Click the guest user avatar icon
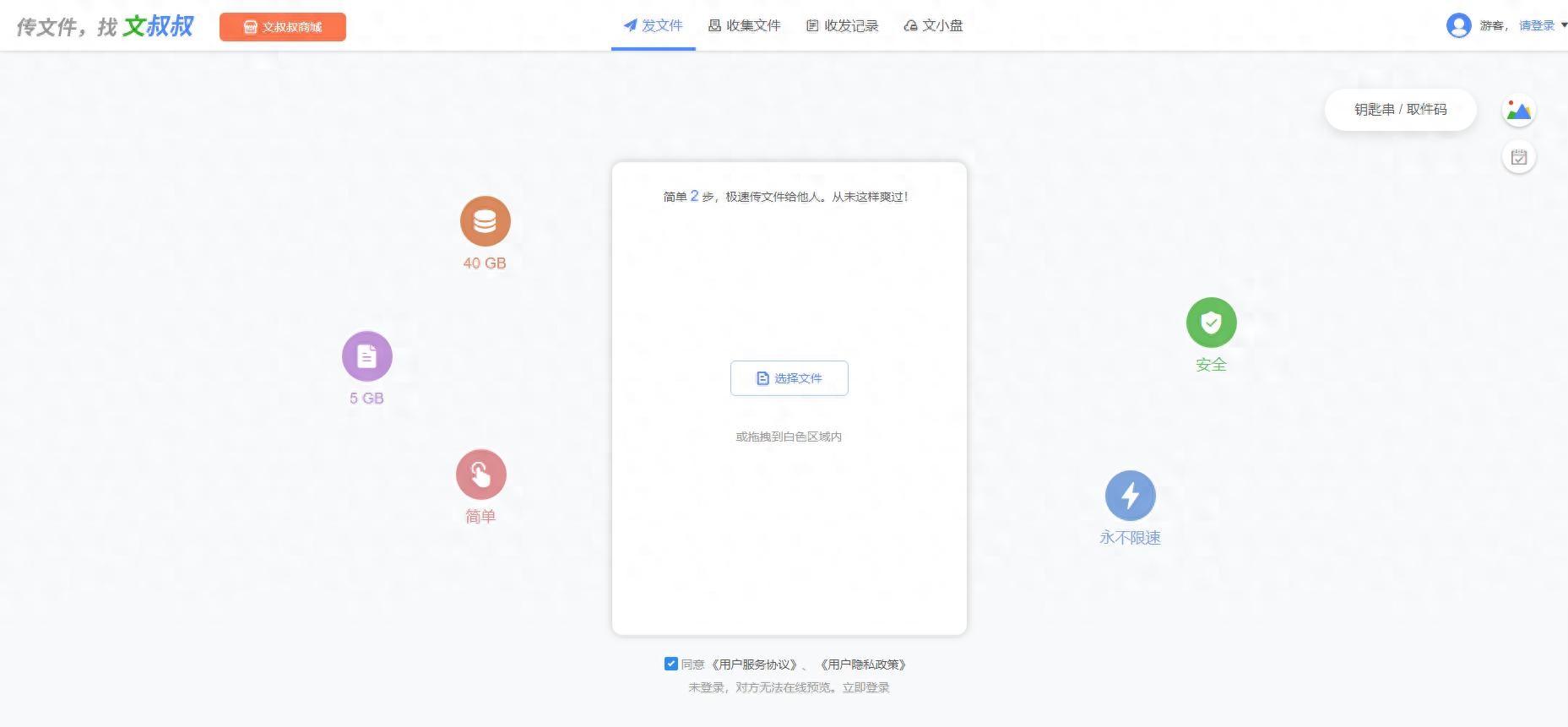1568x727 pixels. pos(1458,25)
